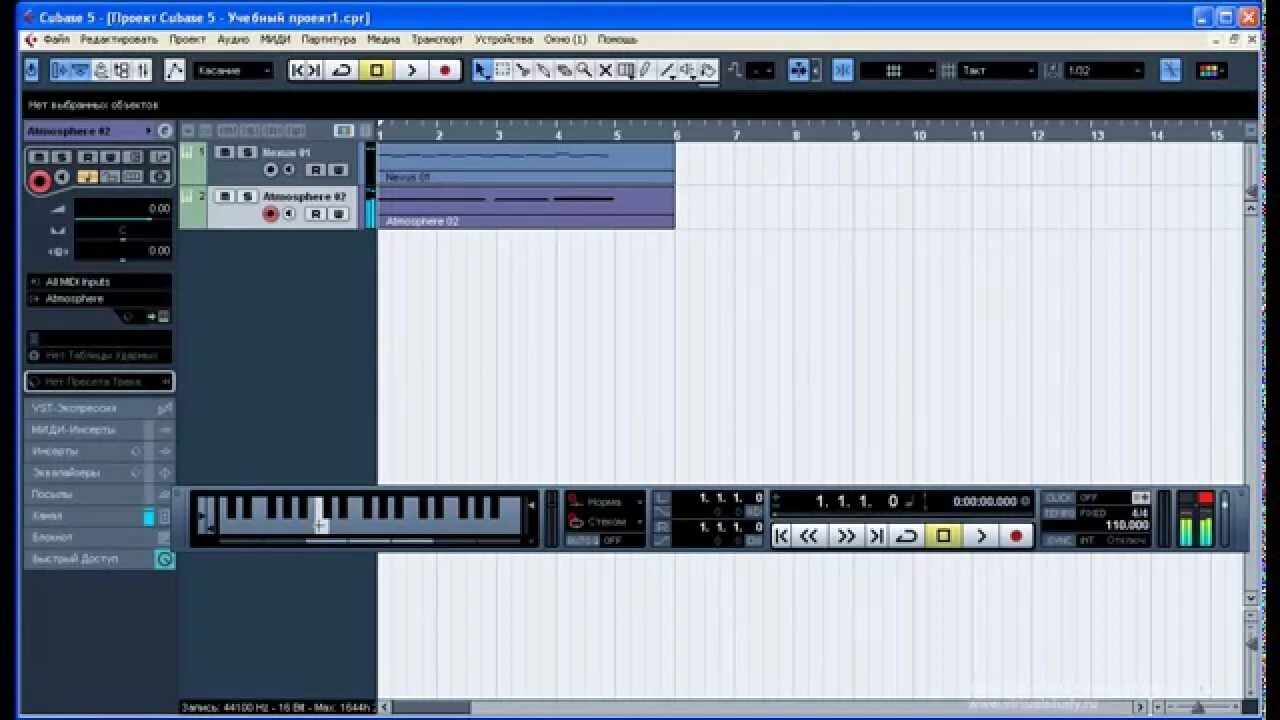The height and width of the screenshot is (720, 1280).
Task: Toggle Cycle loop in top toolbar
Action: pyautogui.click(x=342, y=70)
